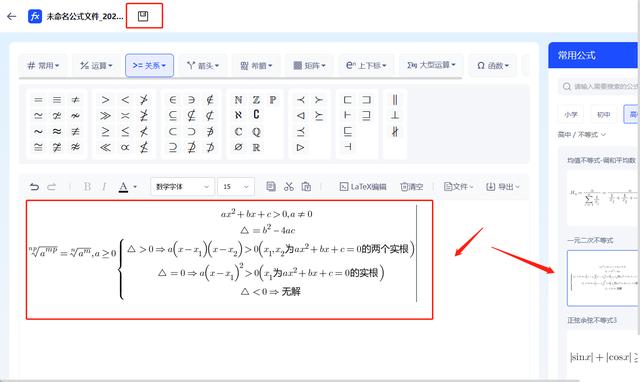This screenshot has width=640, height=382.
Task: Insert the rationals ℚ symbol
Action: coord(256,132)
